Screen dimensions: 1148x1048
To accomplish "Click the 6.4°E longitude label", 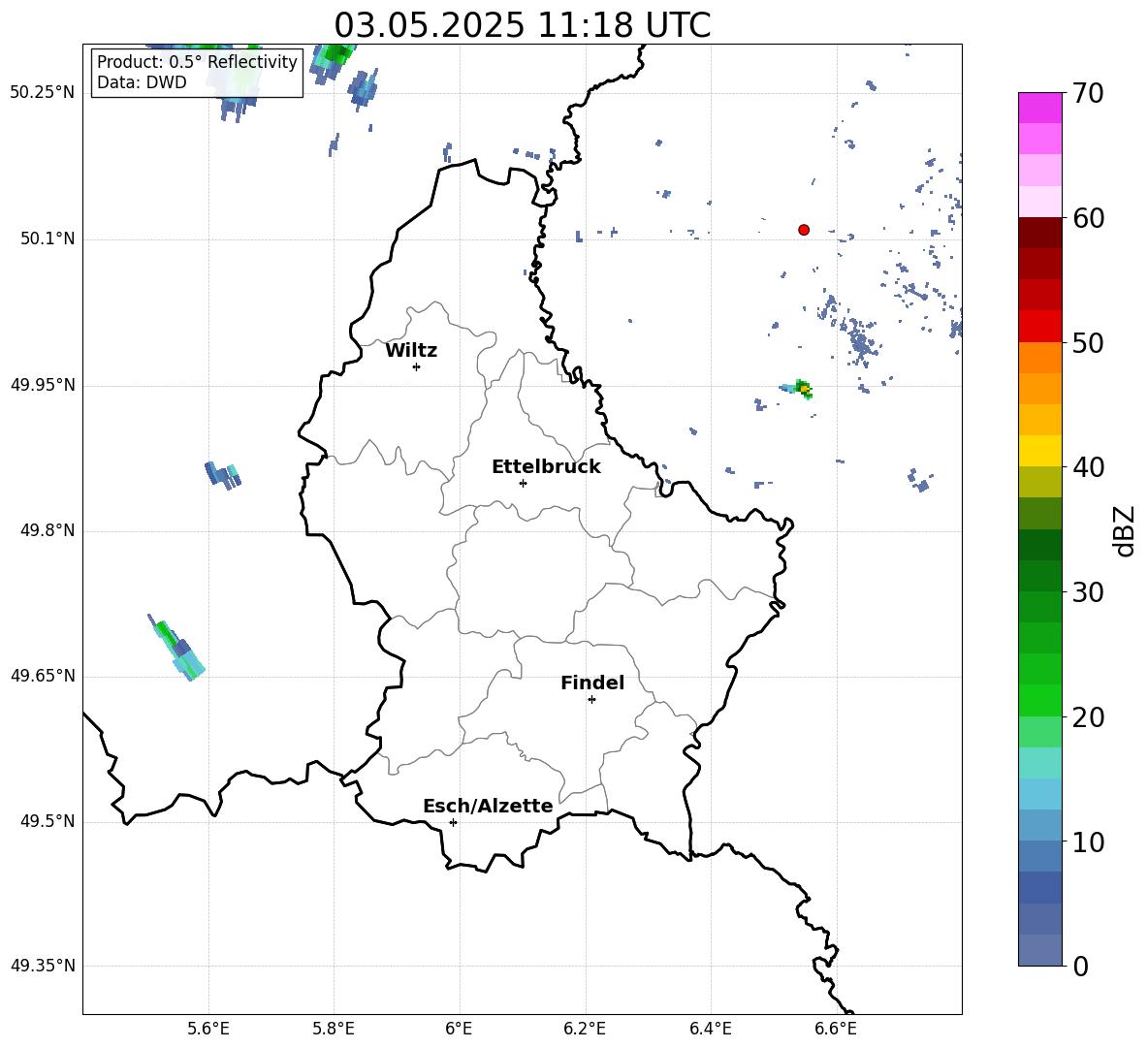I will click(711, 1029).
